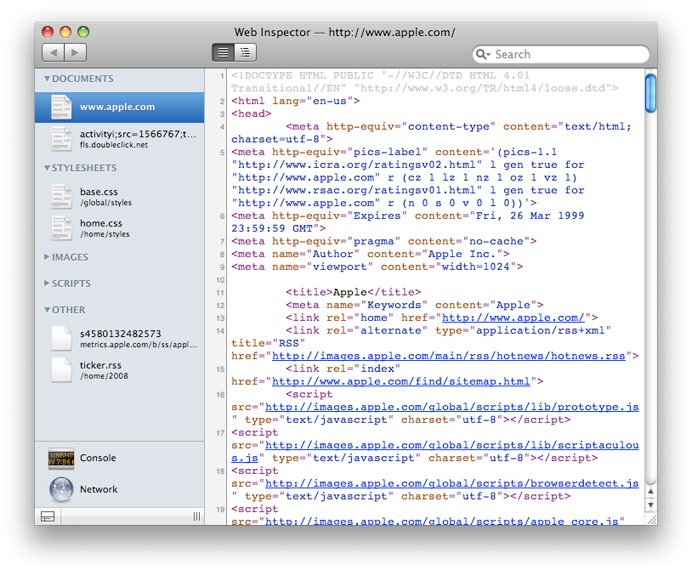
Task: Close the Web Inspector window
Action: [48, 32]
